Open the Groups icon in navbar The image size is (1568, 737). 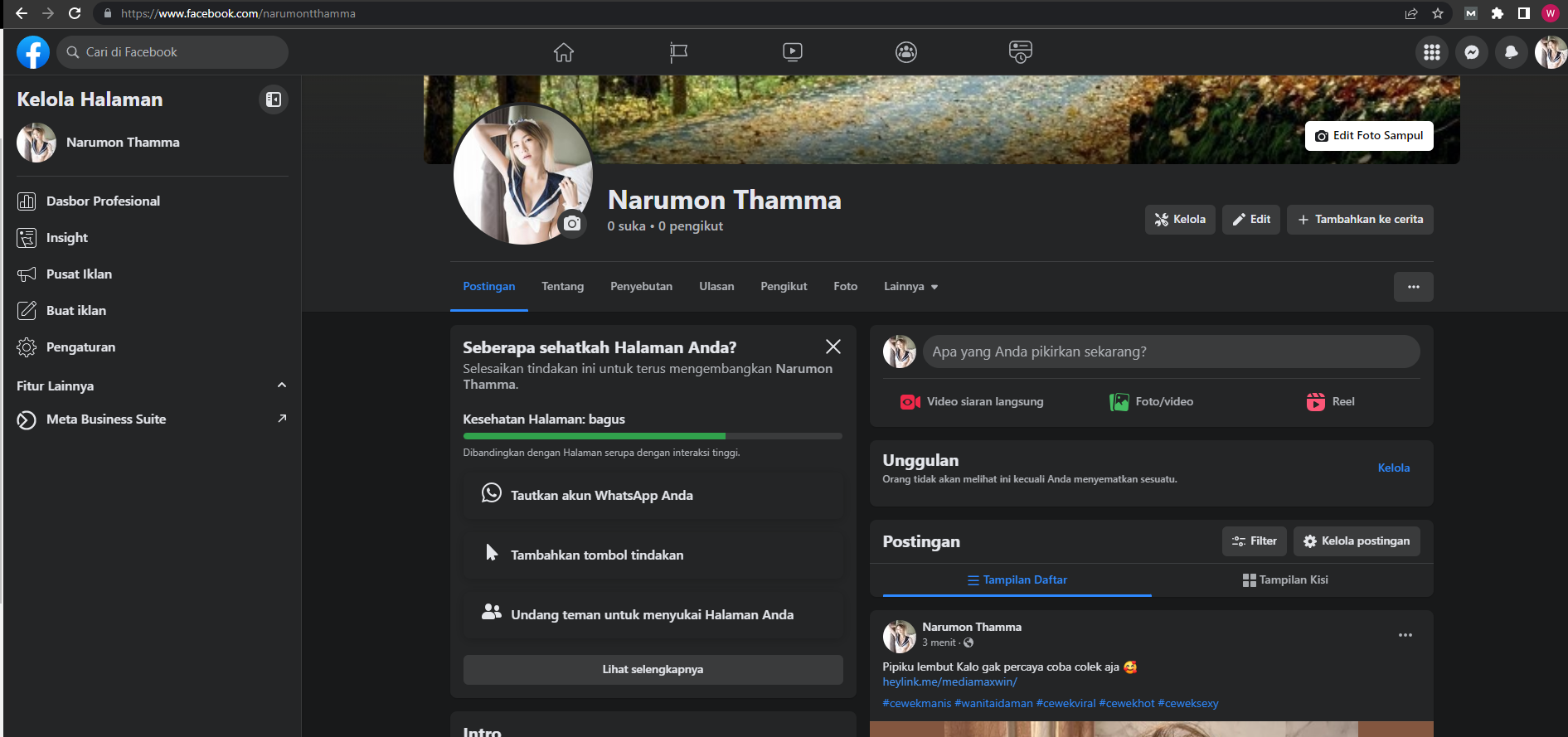pos(905,52)
